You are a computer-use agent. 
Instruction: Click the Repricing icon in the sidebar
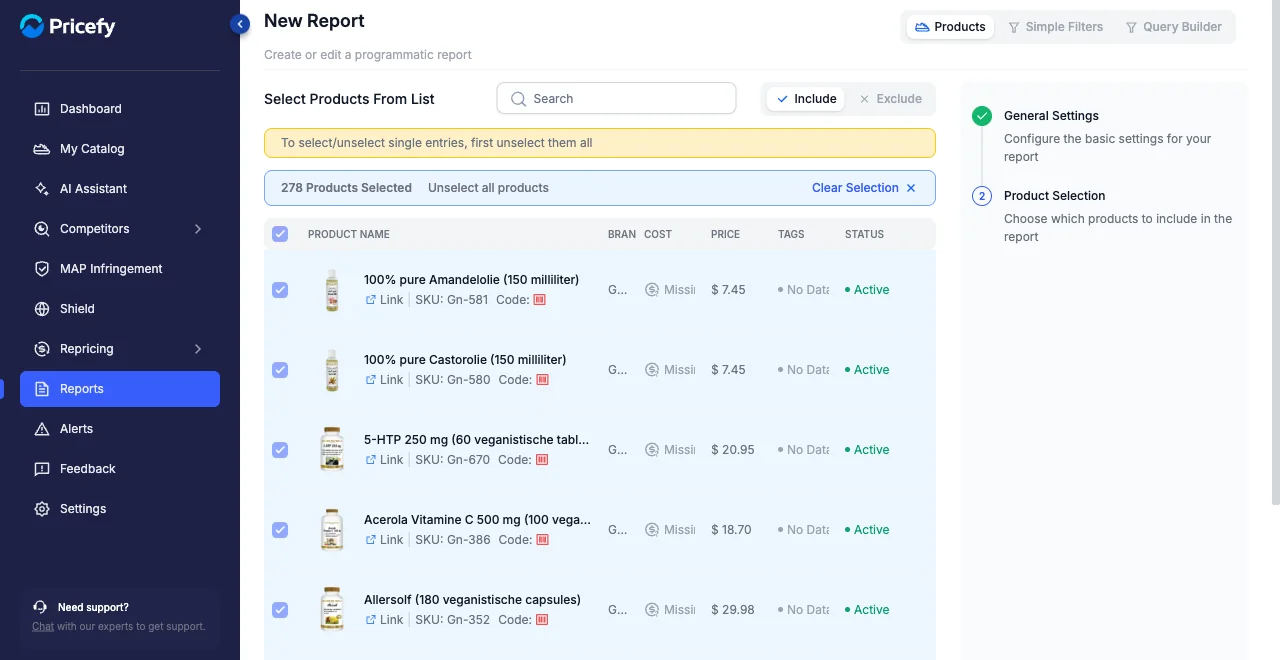[42, 349]
